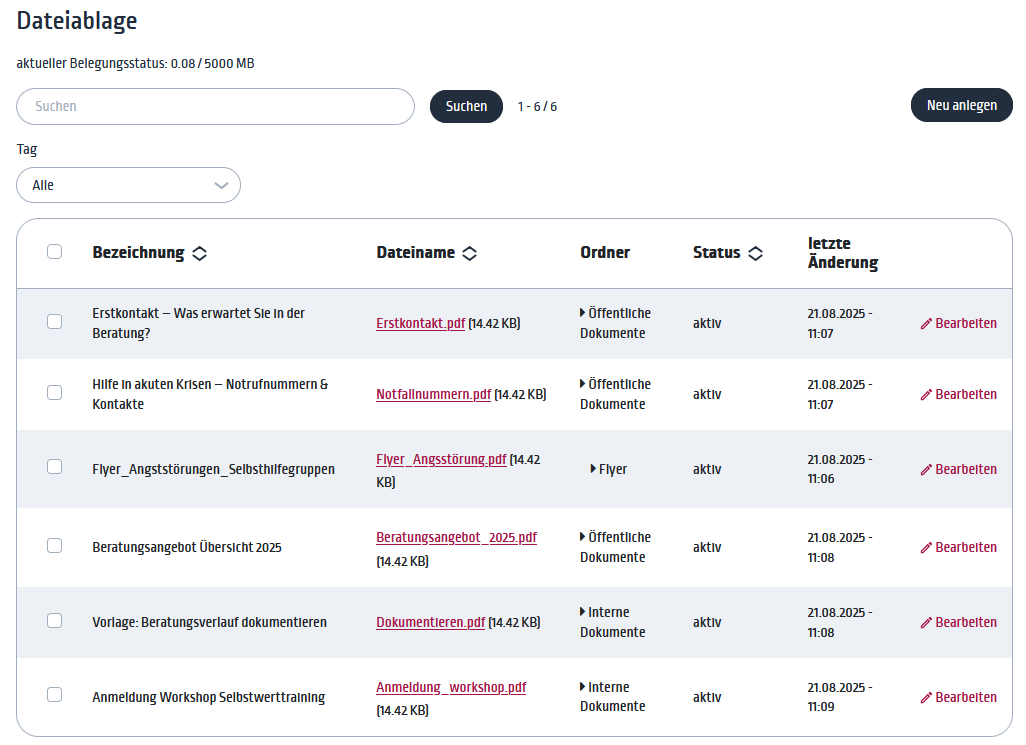
Task: Focus the Suchen search input field
Action: (x=215, y=106)
